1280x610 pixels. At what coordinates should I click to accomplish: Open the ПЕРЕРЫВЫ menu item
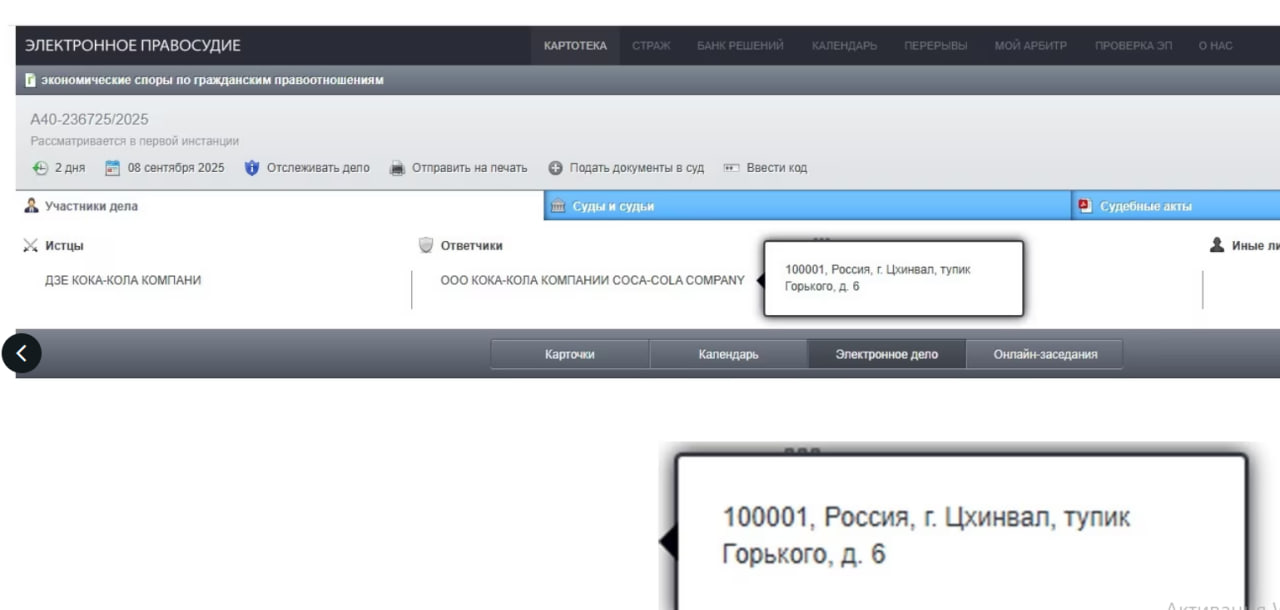pos(935,46)
